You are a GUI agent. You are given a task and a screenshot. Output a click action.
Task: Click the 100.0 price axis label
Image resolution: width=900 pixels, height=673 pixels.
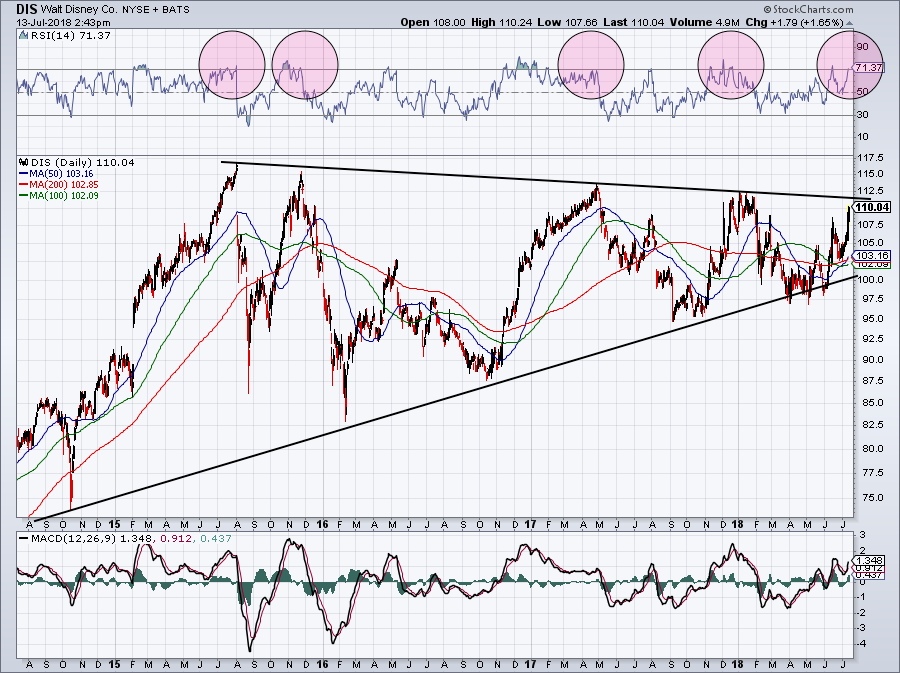pos(871,280)
